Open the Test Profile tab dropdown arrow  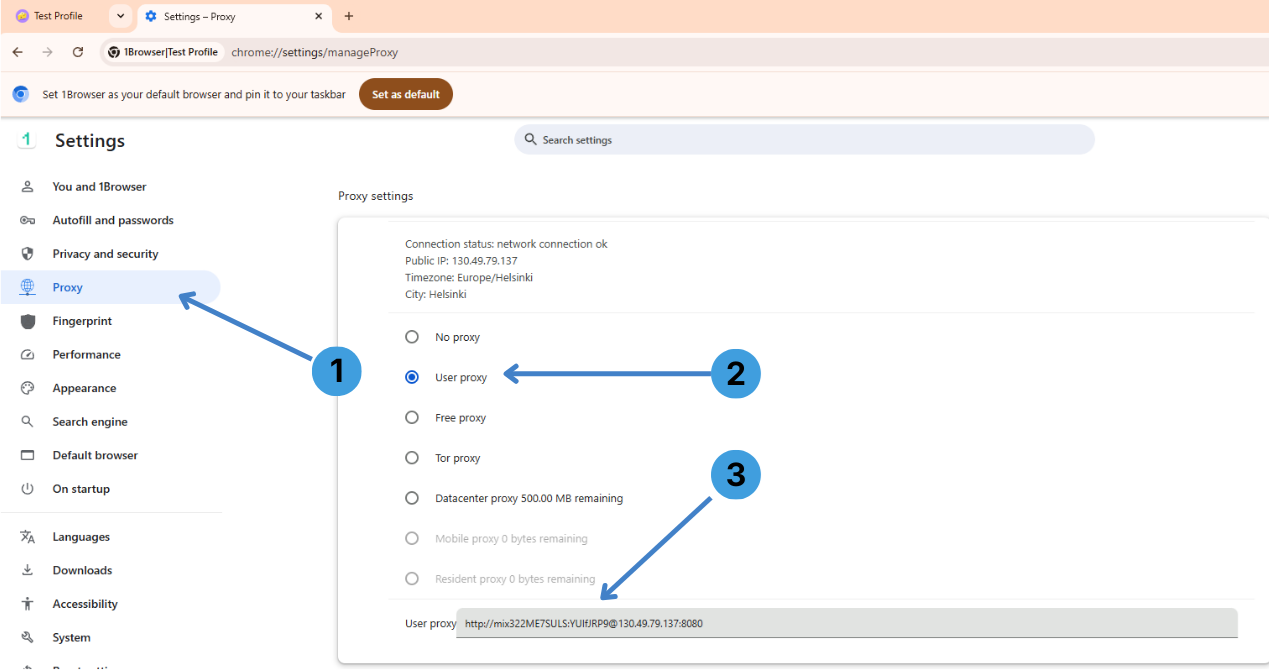pyautogui.click(x=121, y=16)
